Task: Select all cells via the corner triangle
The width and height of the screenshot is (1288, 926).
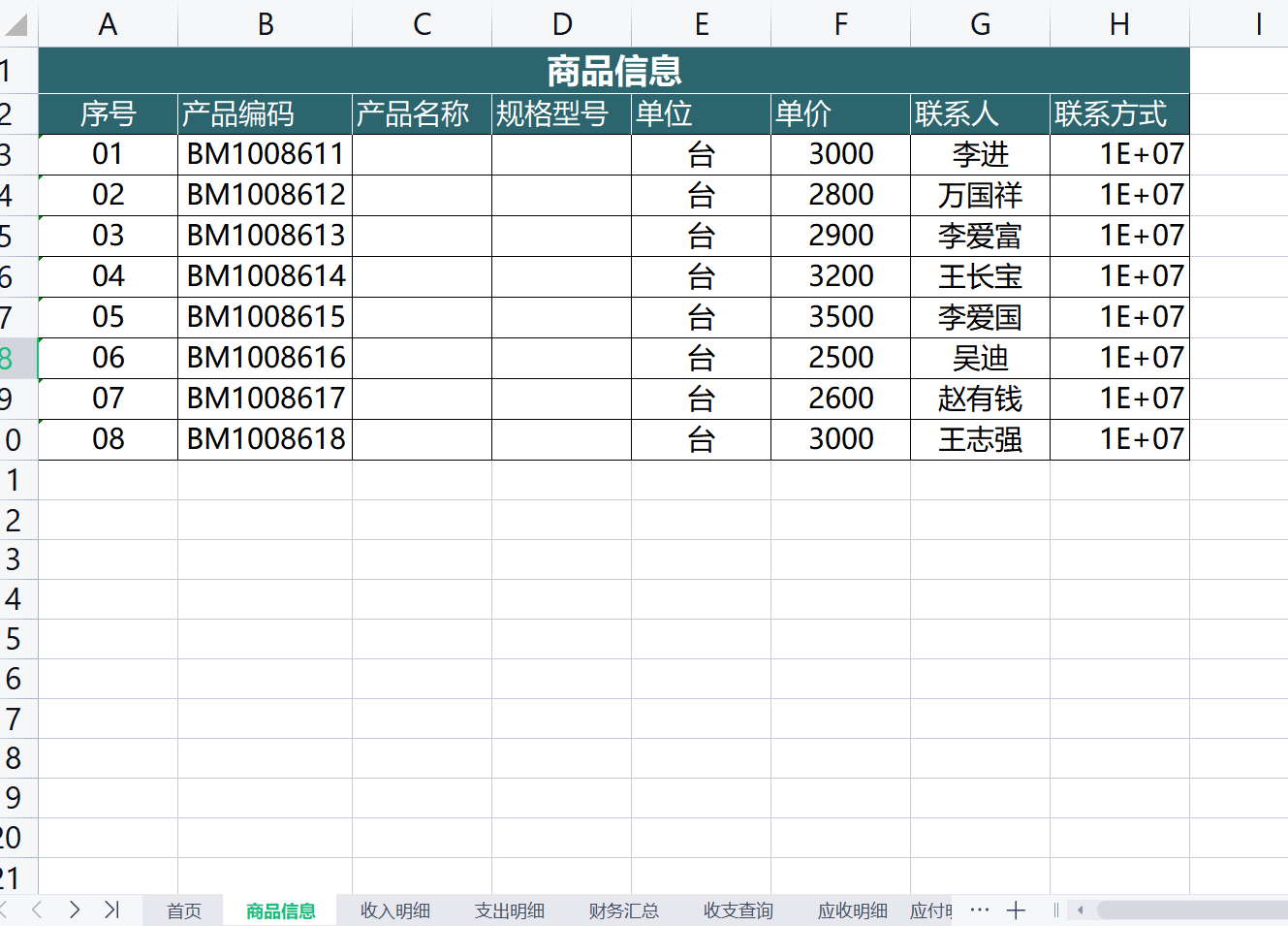Action: 17,24
